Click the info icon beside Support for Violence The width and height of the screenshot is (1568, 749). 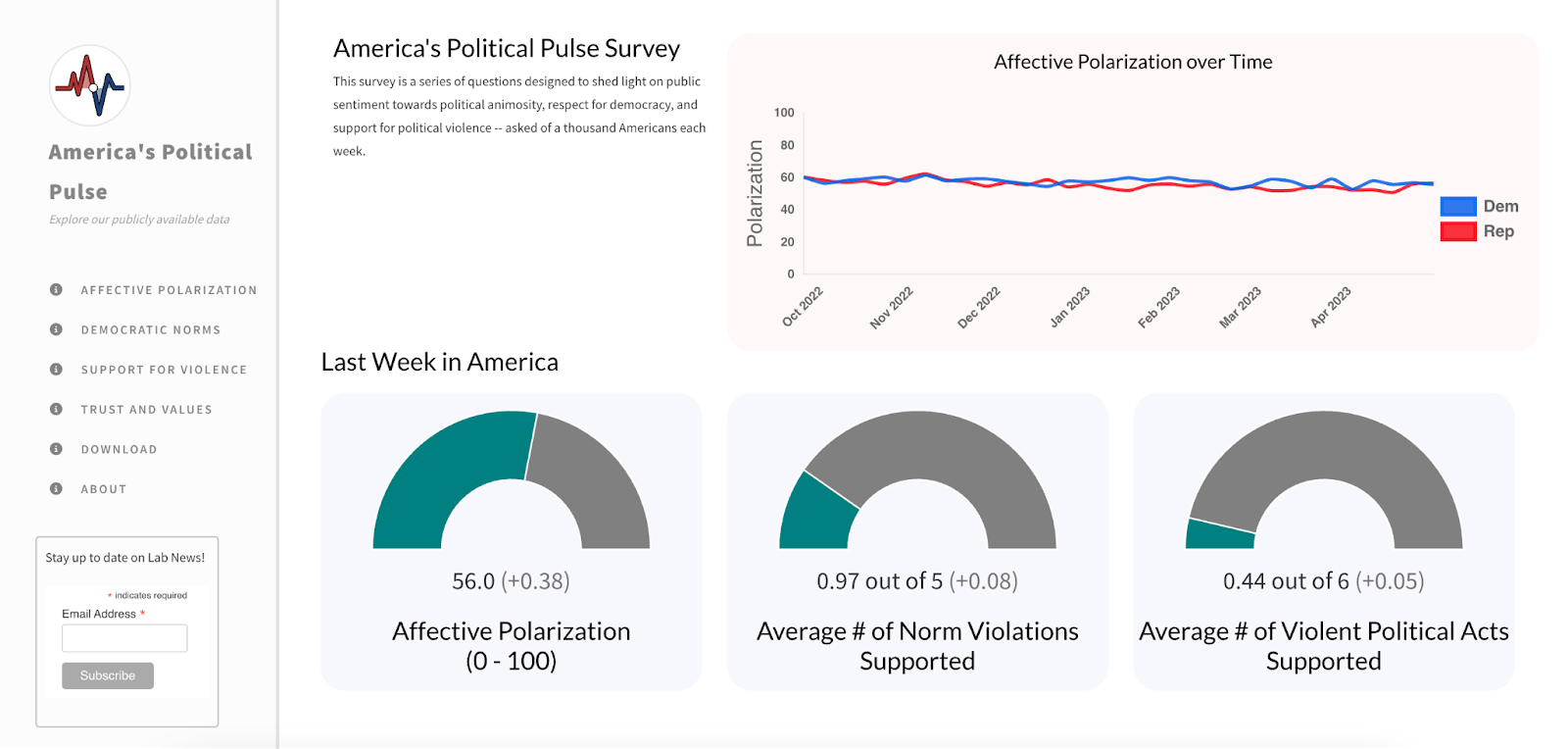pyautogui.click(x=56, y=370)
